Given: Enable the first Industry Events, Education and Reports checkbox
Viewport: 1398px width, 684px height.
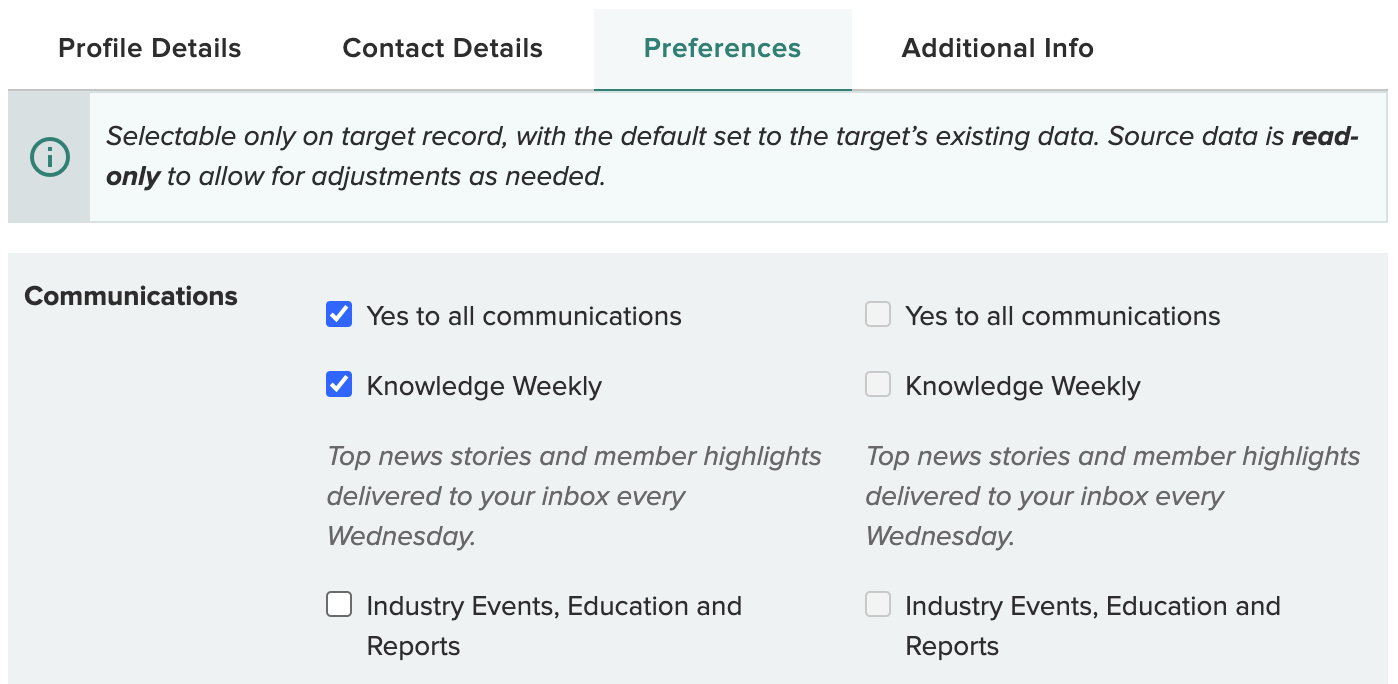Looking at the screenshot, I should (x=339, y=605).
